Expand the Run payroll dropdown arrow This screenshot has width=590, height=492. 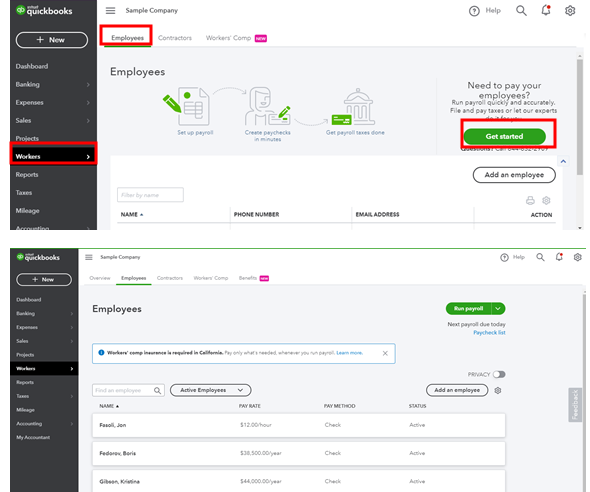click(498, 308)
